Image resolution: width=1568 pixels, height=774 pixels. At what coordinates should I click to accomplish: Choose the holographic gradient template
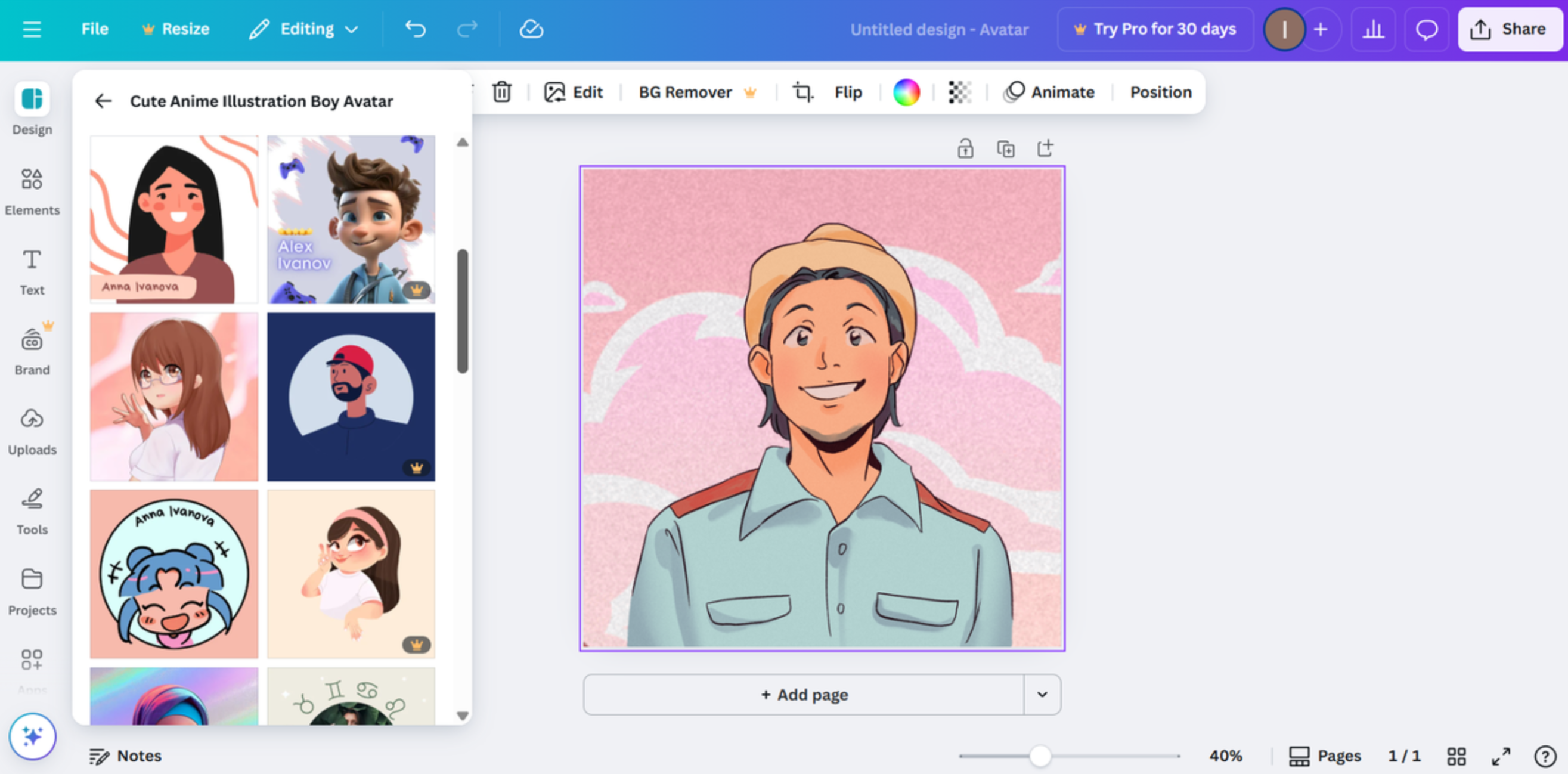point(174,696)
